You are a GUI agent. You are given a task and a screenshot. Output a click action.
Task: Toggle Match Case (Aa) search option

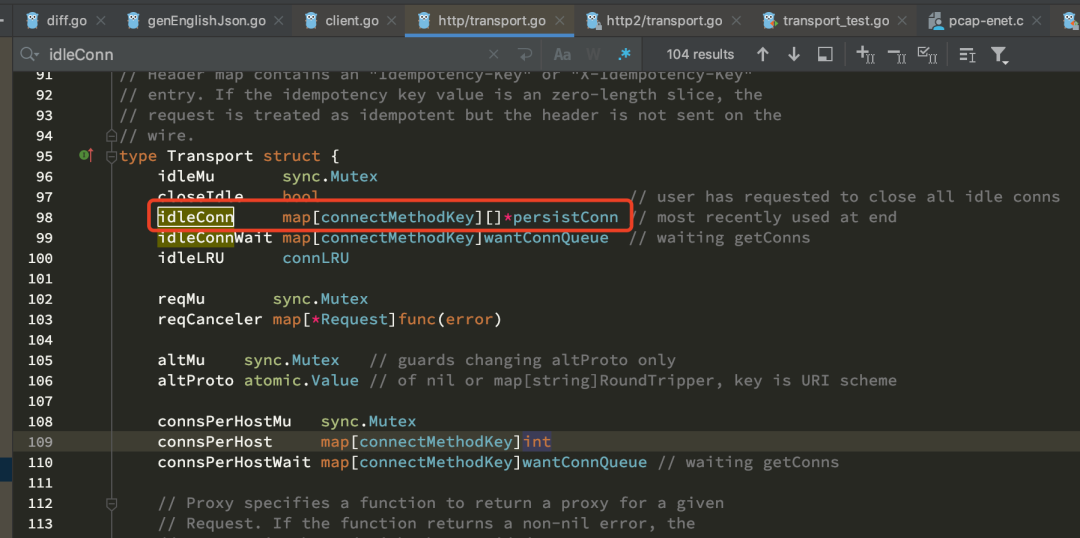[x=563, y=54]
